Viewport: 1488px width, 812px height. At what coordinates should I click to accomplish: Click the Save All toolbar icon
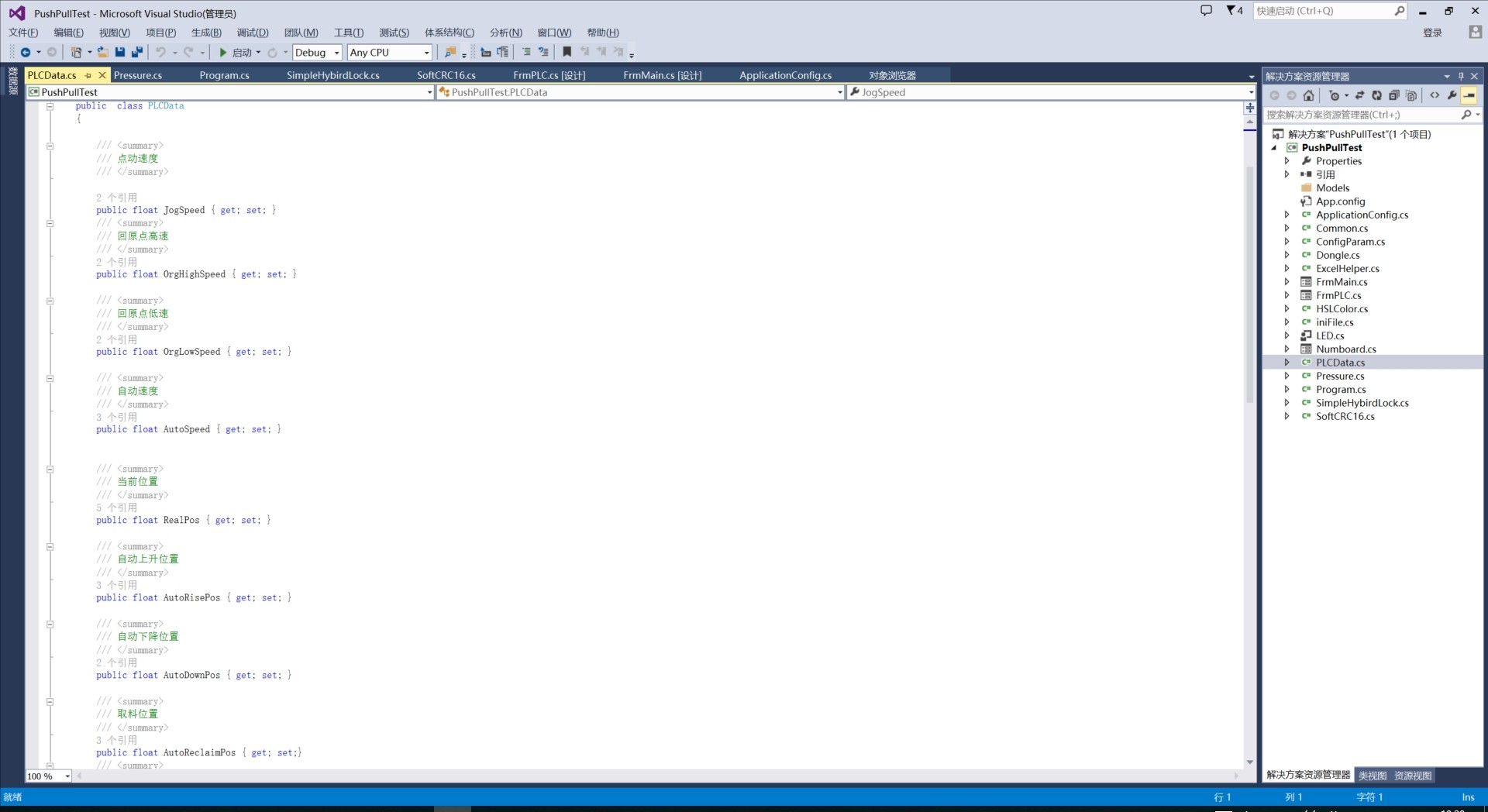point(137,53)
